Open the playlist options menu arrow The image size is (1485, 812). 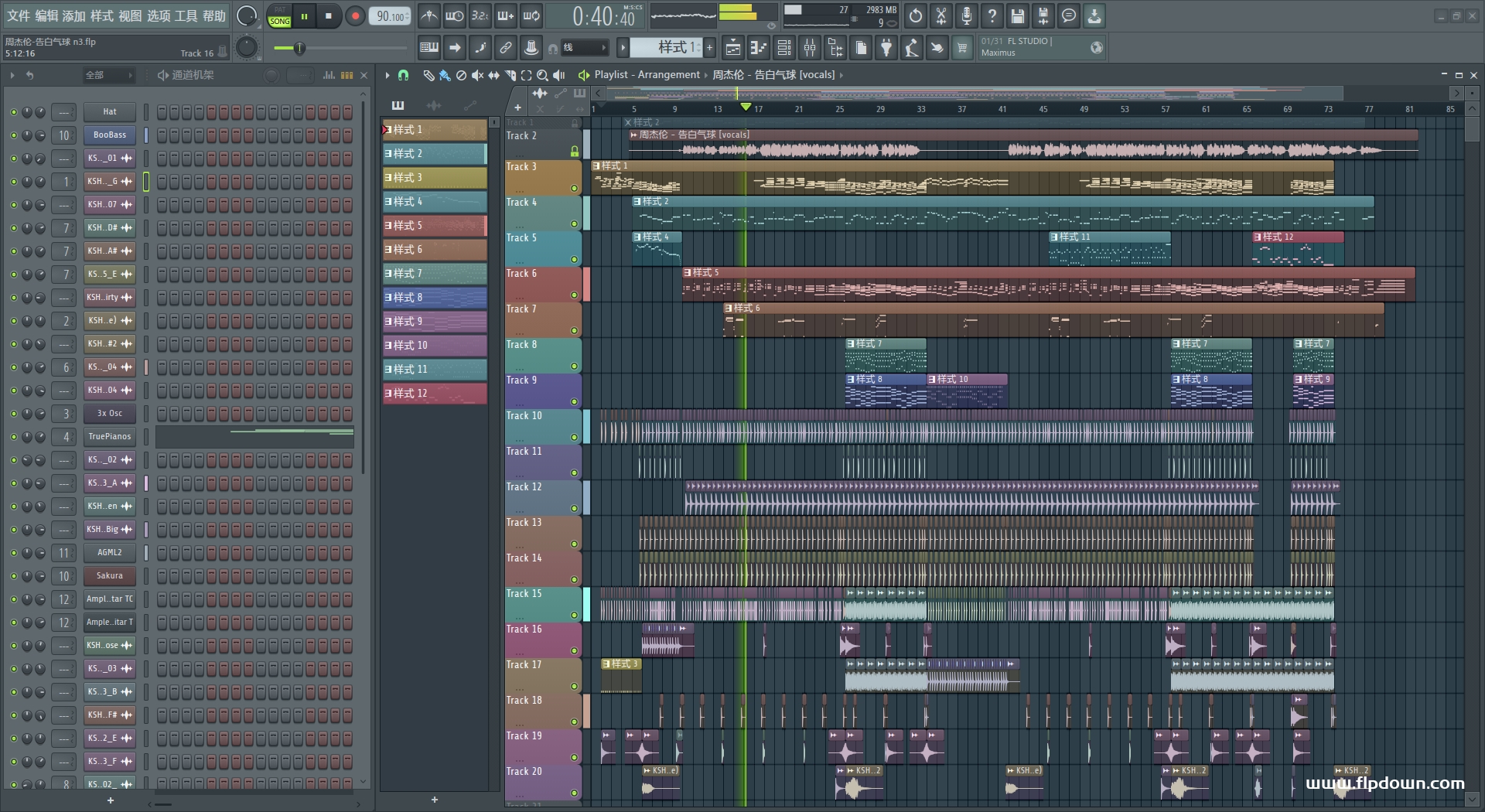click(x=387, y=75)
